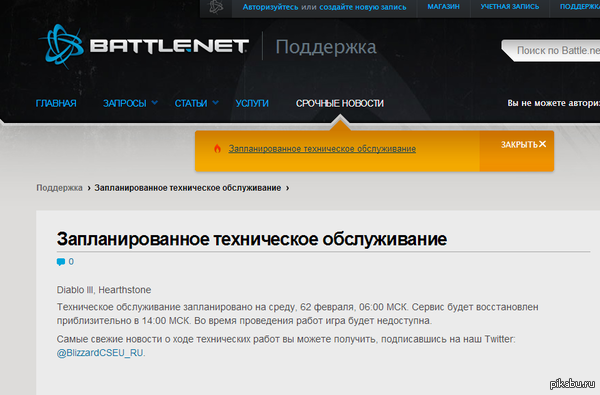The height and width of the screenshot is (395, 600).
Task: Click the flame icon in orange banner
Action: [217, 149]
